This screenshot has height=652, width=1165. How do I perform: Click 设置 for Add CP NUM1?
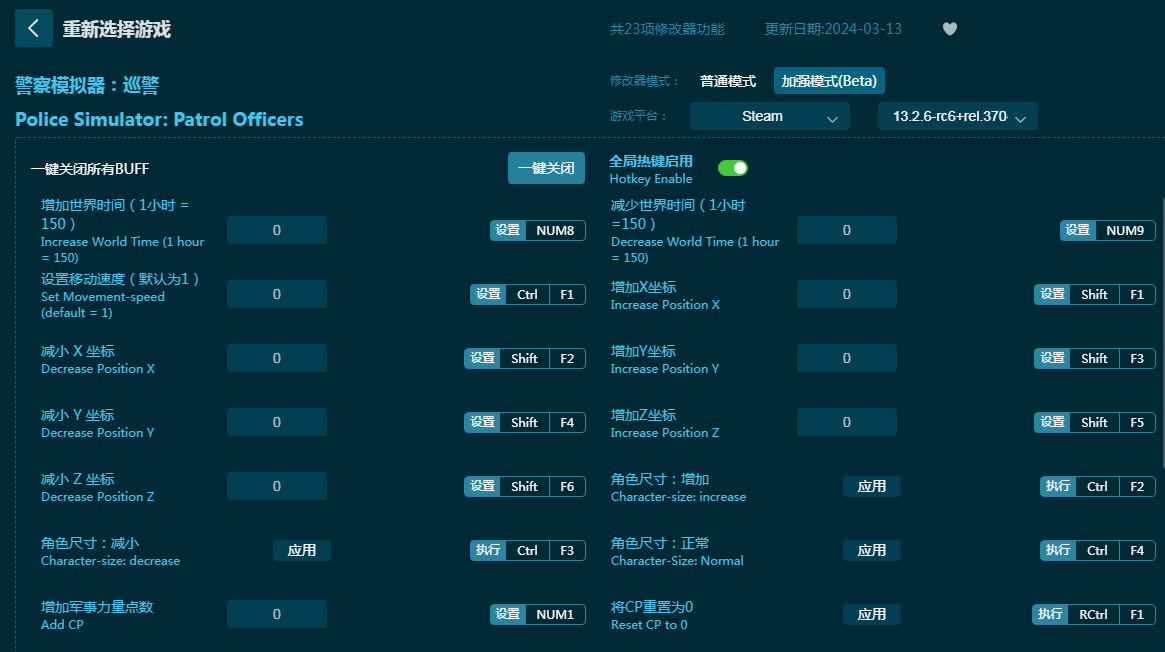[x=508, y=614]
